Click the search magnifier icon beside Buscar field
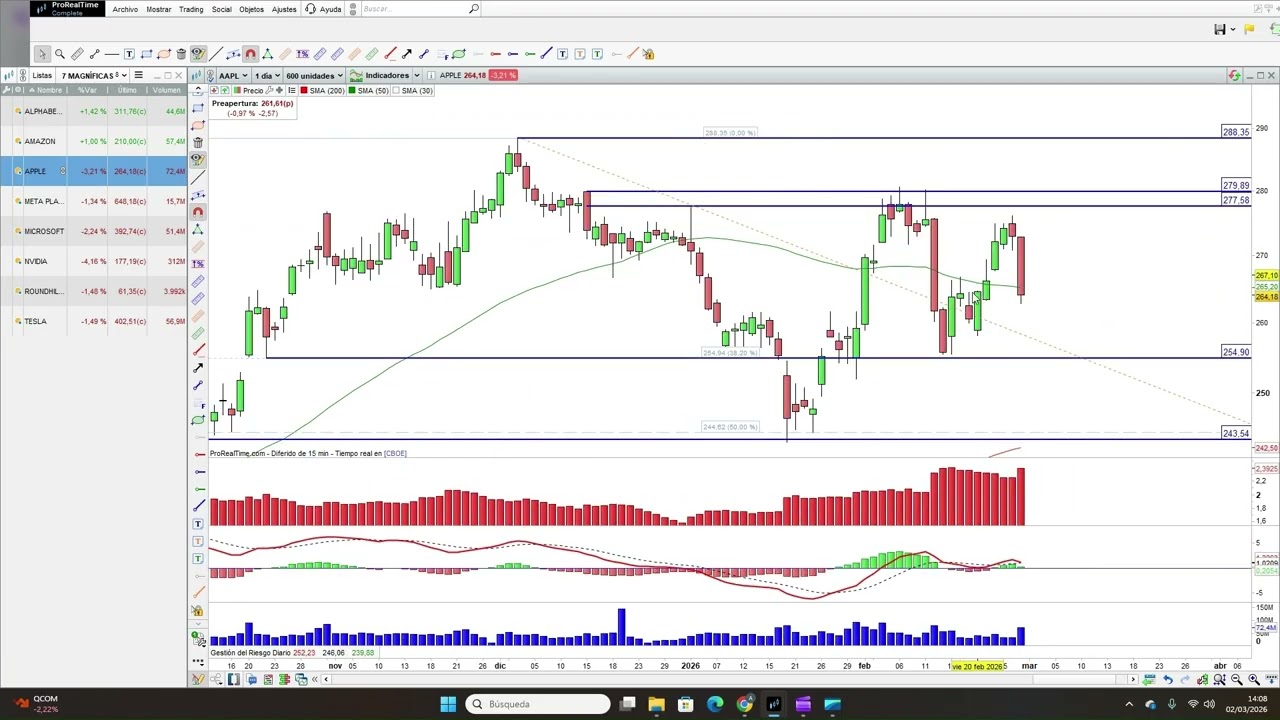This screenshot has height=720, width=1280. click(474, 9)
